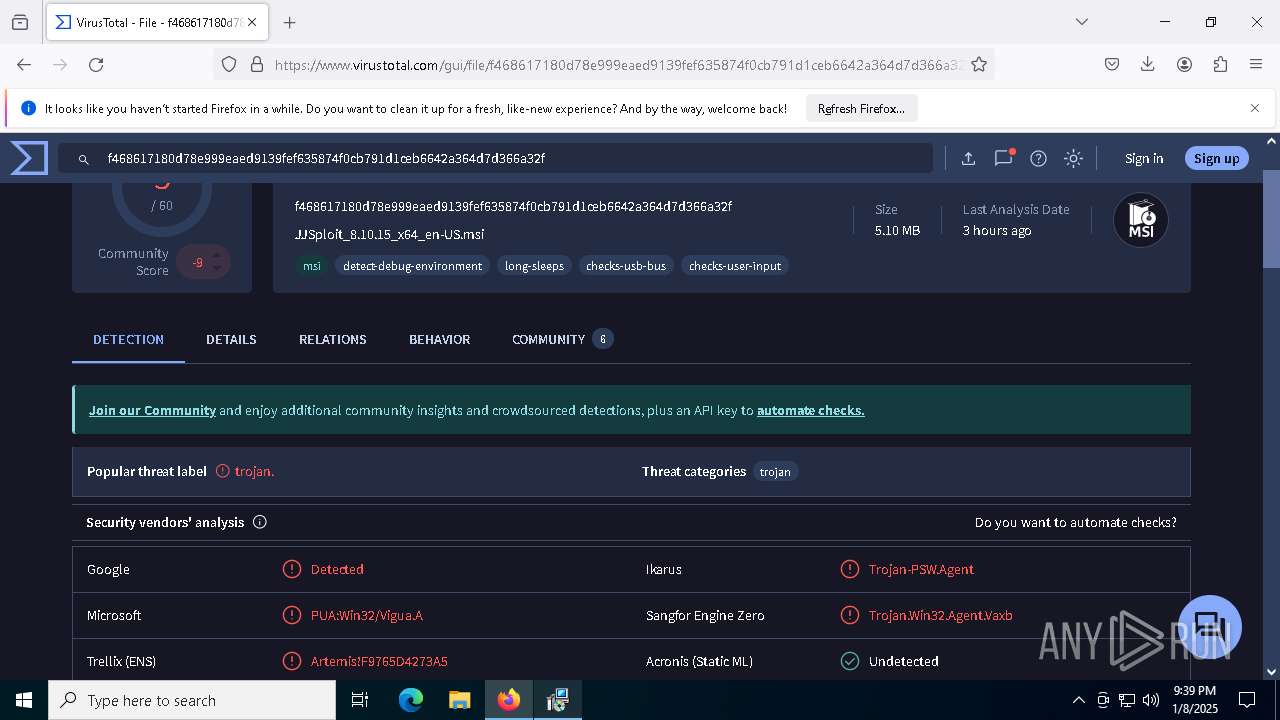Click the Microsoft PUA:Win32/Vigua.A result
The width and height of the screenshot is (1280, 720).
tap(366, 615)
